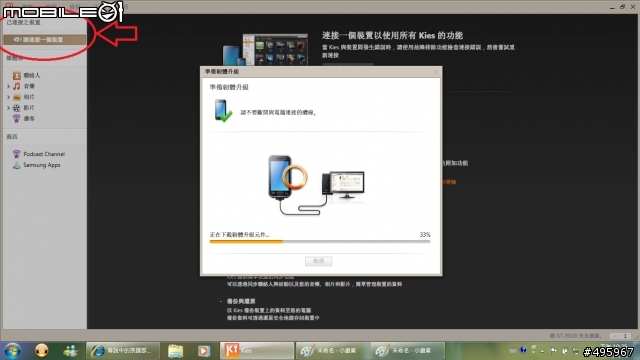This screenshot has width=640, height=360.
Task: Open Windows Media Player on taskbar
Action: pyautogui.click(x=204, y=351)
